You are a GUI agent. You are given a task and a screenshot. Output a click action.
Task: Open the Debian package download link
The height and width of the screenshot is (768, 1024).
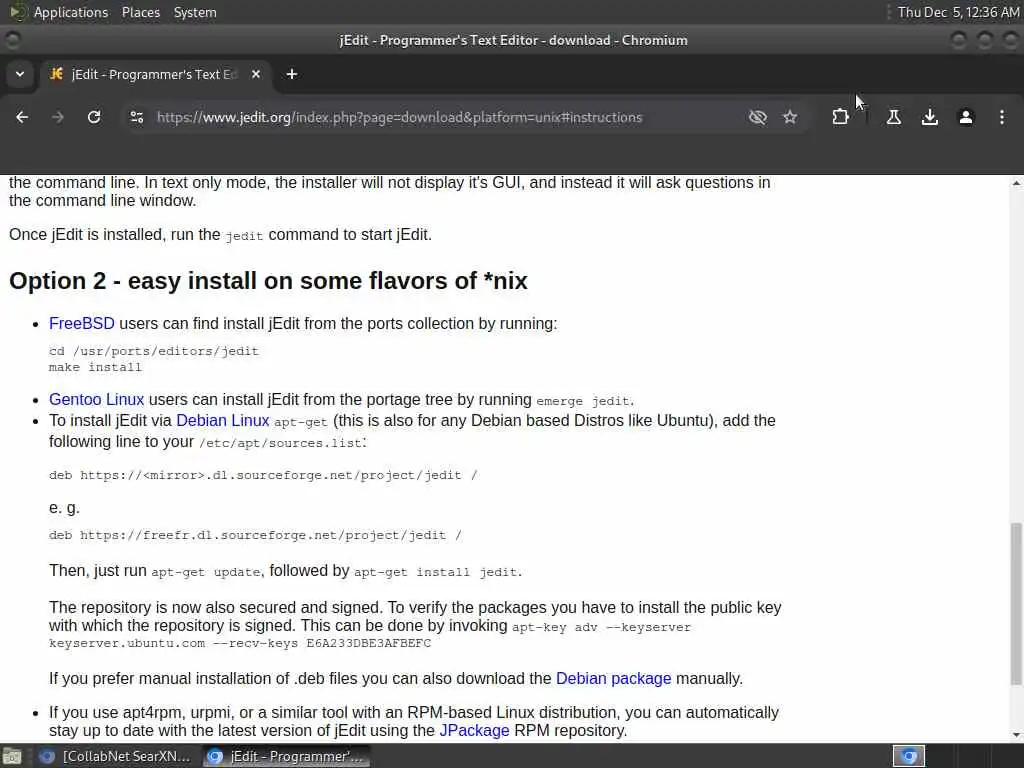[x=613, y=679]
